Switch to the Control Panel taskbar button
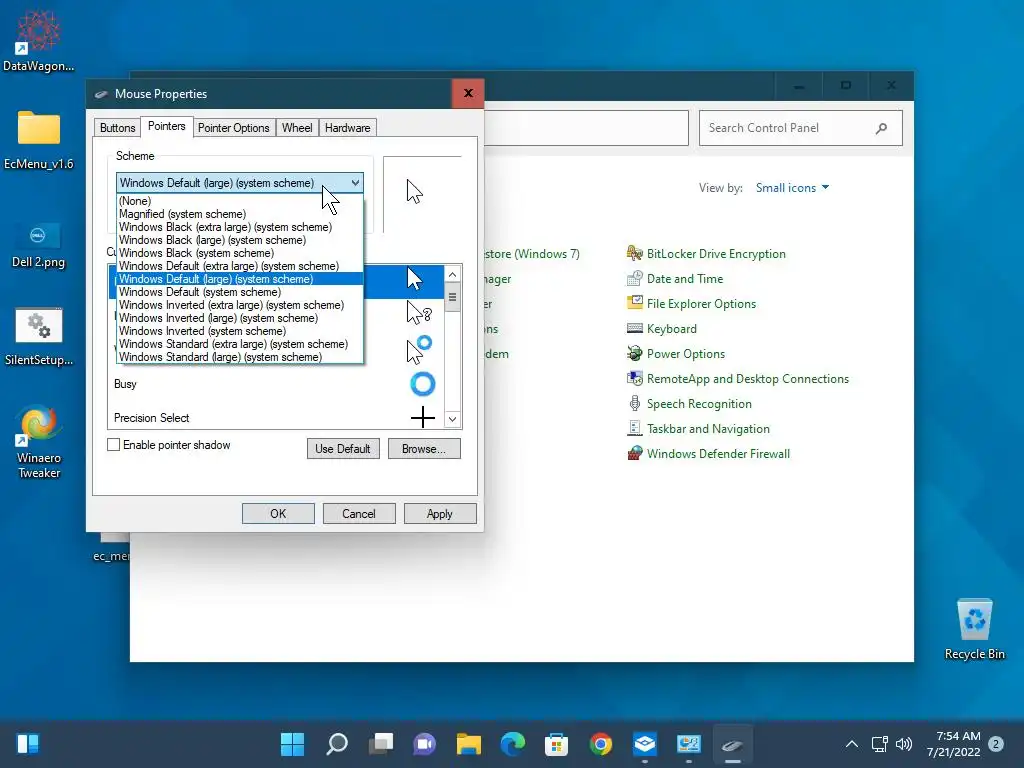Screen dimensions: 1024x768 [x=688, y=744]
